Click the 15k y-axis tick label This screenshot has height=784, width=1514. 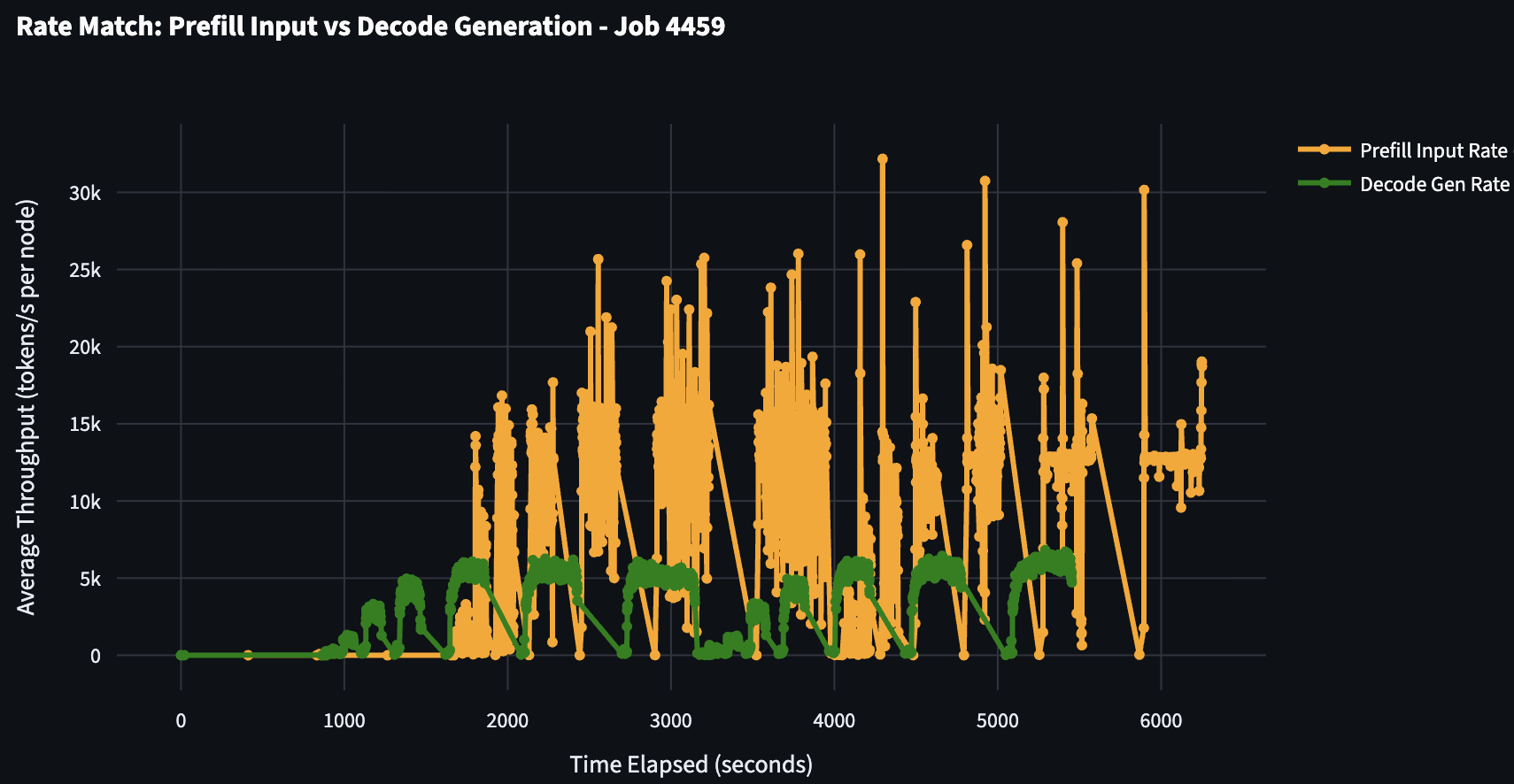point(86,424)
